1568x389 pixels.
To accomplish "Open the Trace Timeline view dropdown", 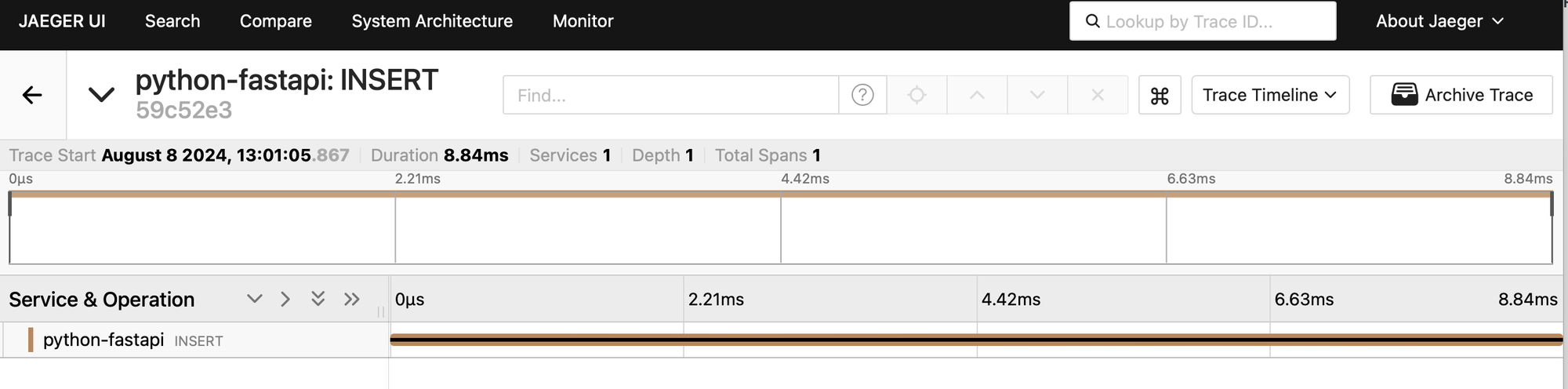I will [x=1270, y=95].
